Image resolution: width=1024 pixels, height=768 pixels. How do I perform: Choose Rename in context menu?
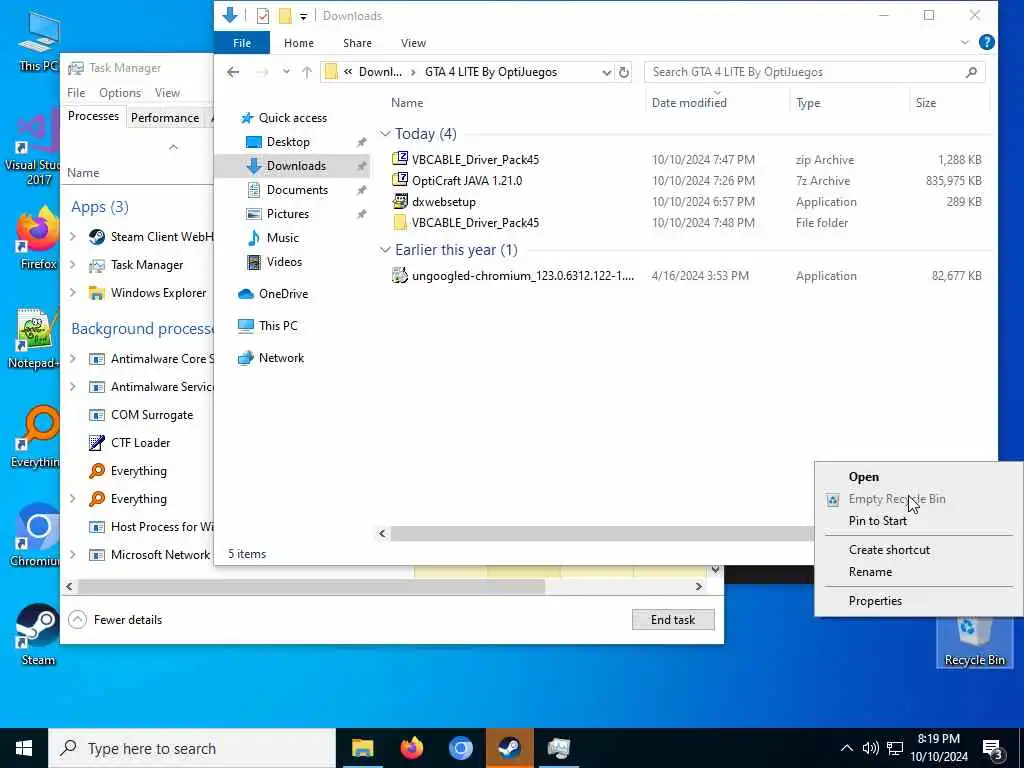(x=870, y=571)
